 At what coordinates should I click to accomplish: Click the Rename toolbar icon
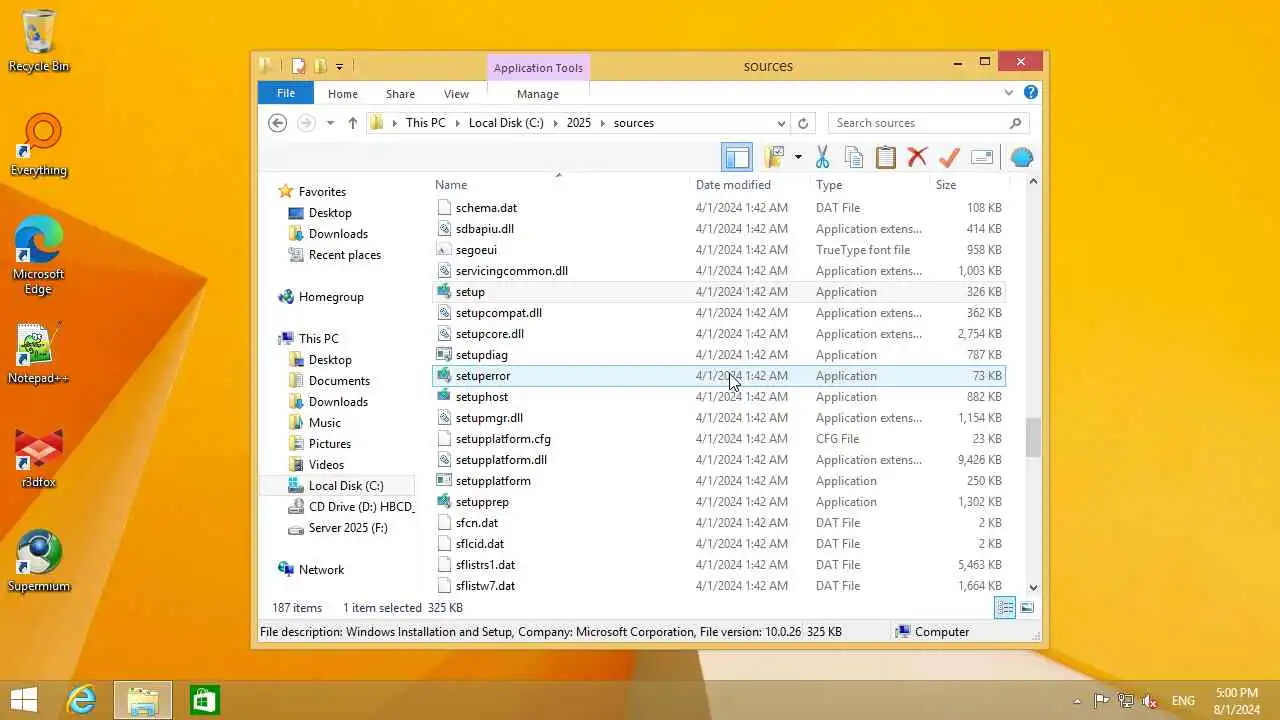click(982, 157)
